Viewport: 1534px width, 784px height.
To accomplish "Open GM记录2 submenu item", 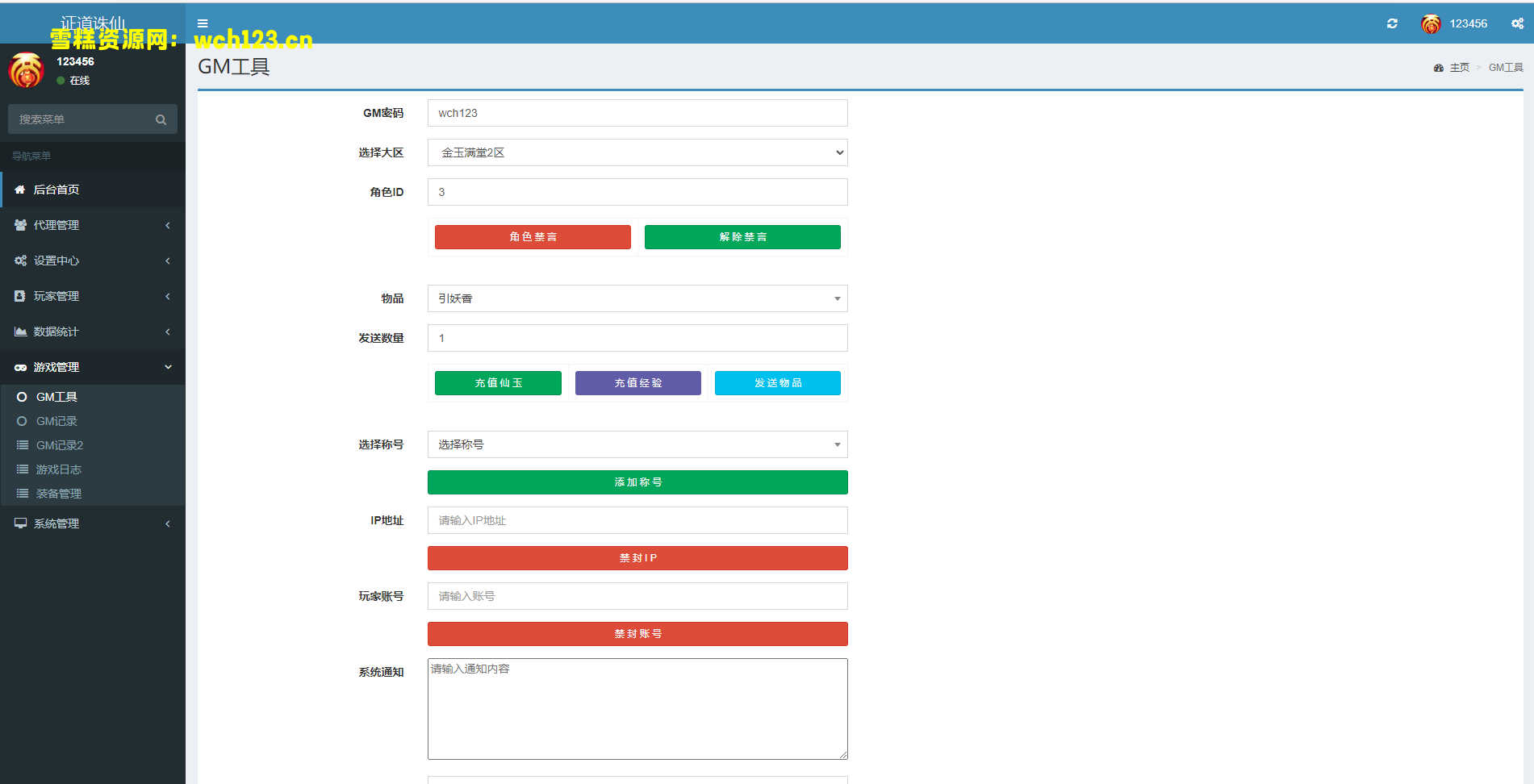I will (93, 445).
